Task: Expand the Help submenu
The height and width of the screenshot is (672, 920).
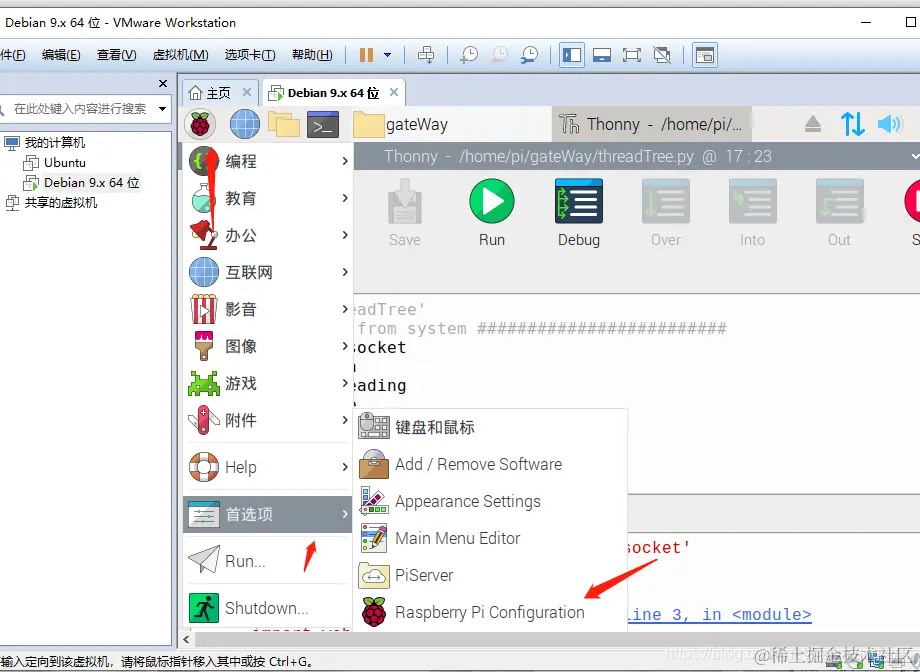Action: [268, 467]
